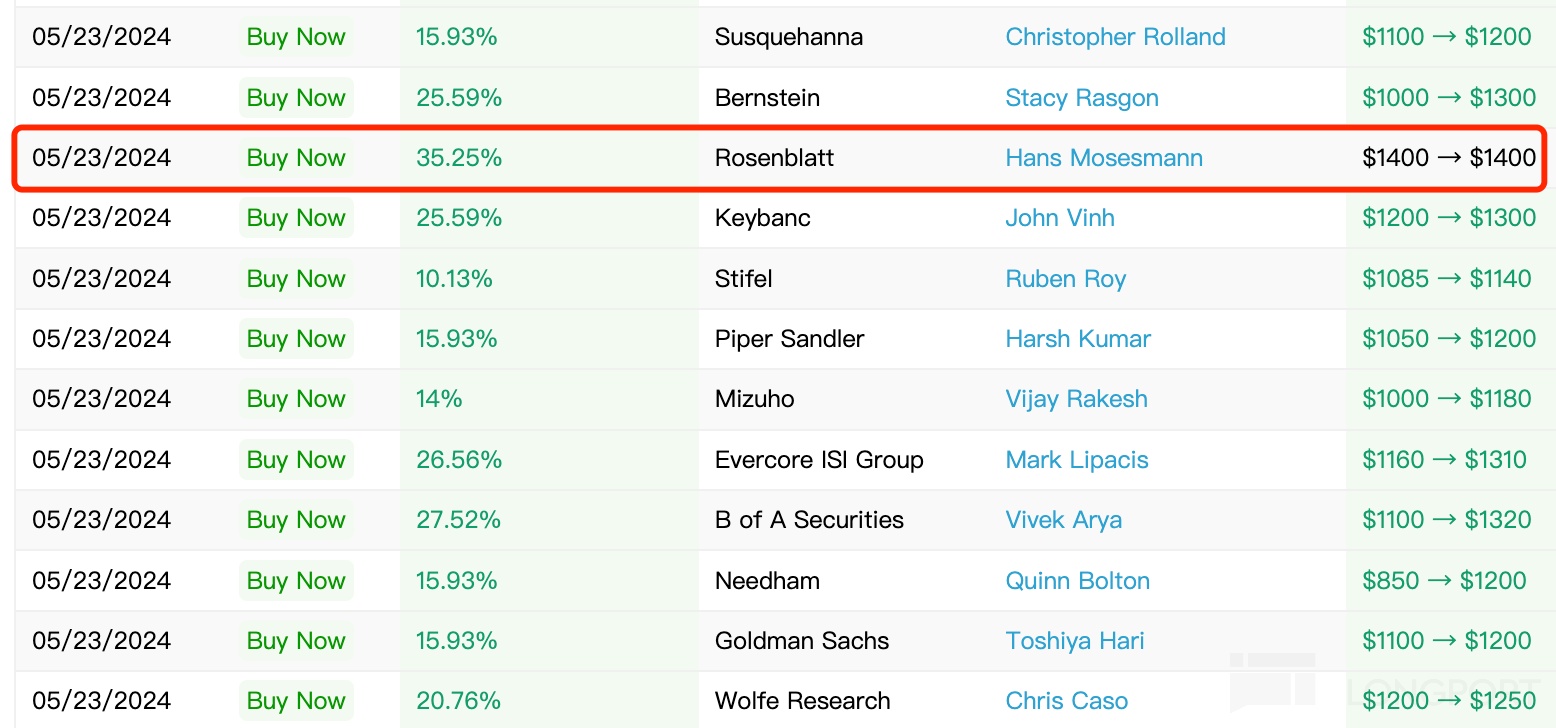Click Buy Now badge in Susquehanna row
The height and width of the screenshot is (728, 1556).
296,37
